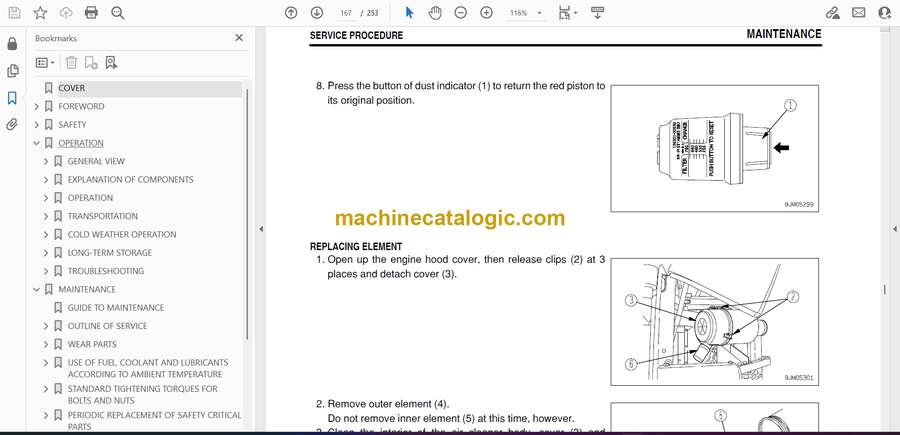The height and width of the screenshot is (435, 900).
Task: Expand COLD WEATHER OPERATION bookmark
Action: [46, 235]
